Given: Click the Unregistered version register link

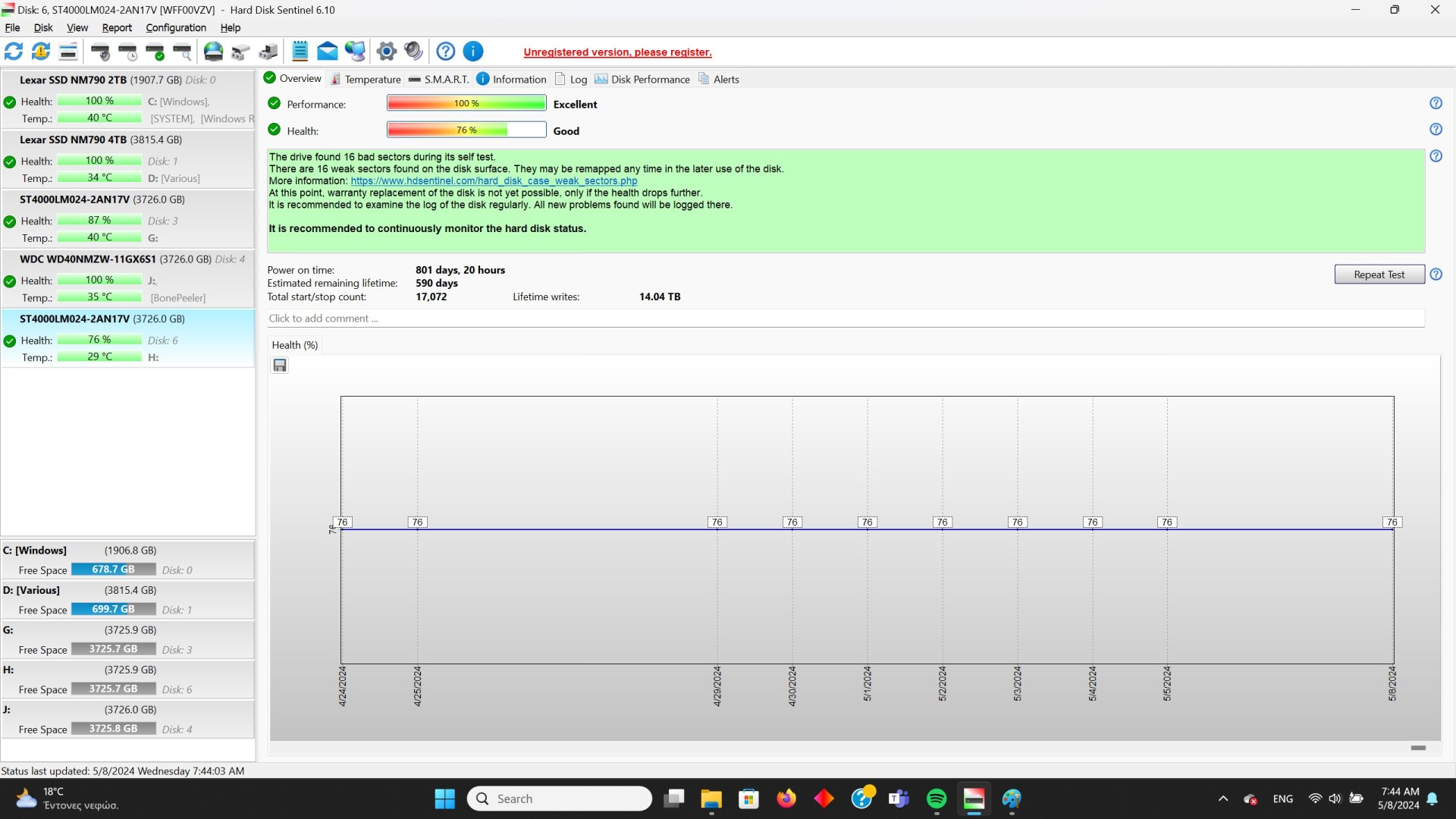Looking at the screenshot, I should 617,52.
